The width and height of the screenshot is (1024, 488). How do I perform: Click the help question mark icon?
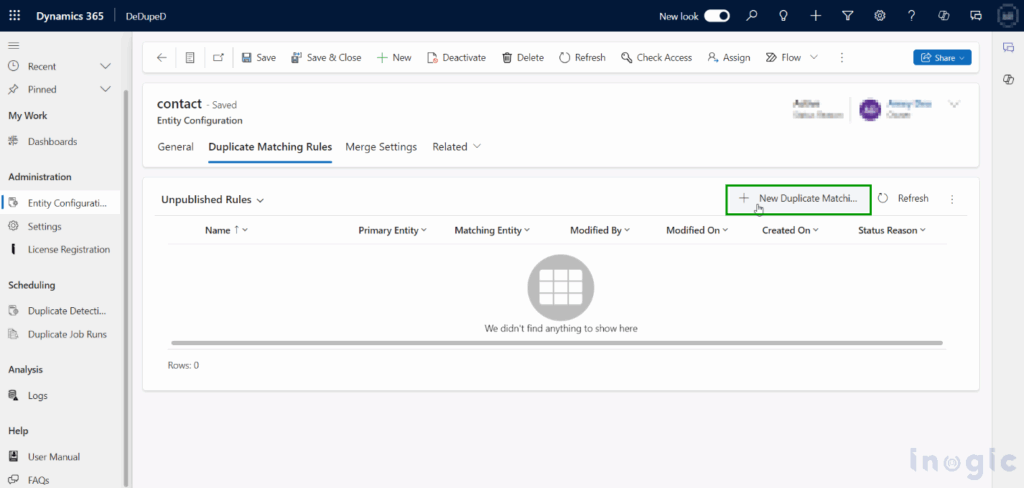click(x=912, y=16)
